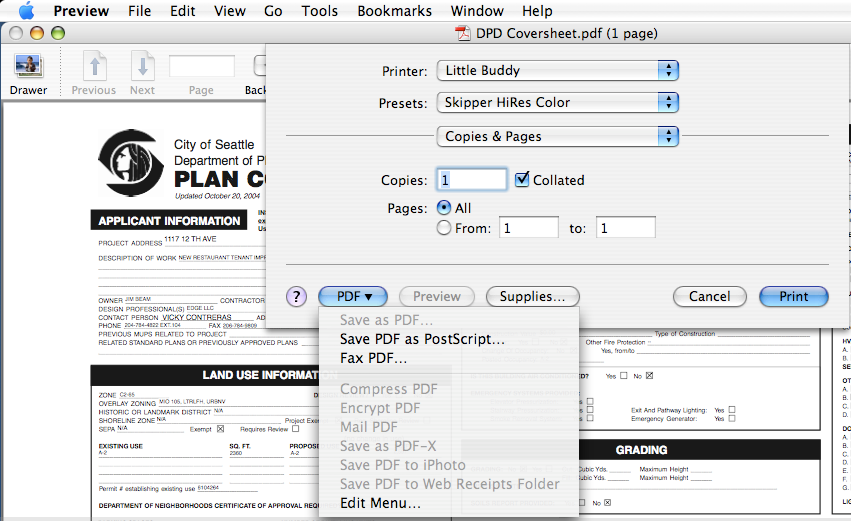Click the PDF dropdown button
This screenshot has height=521, width=851.
pos(353,296)
